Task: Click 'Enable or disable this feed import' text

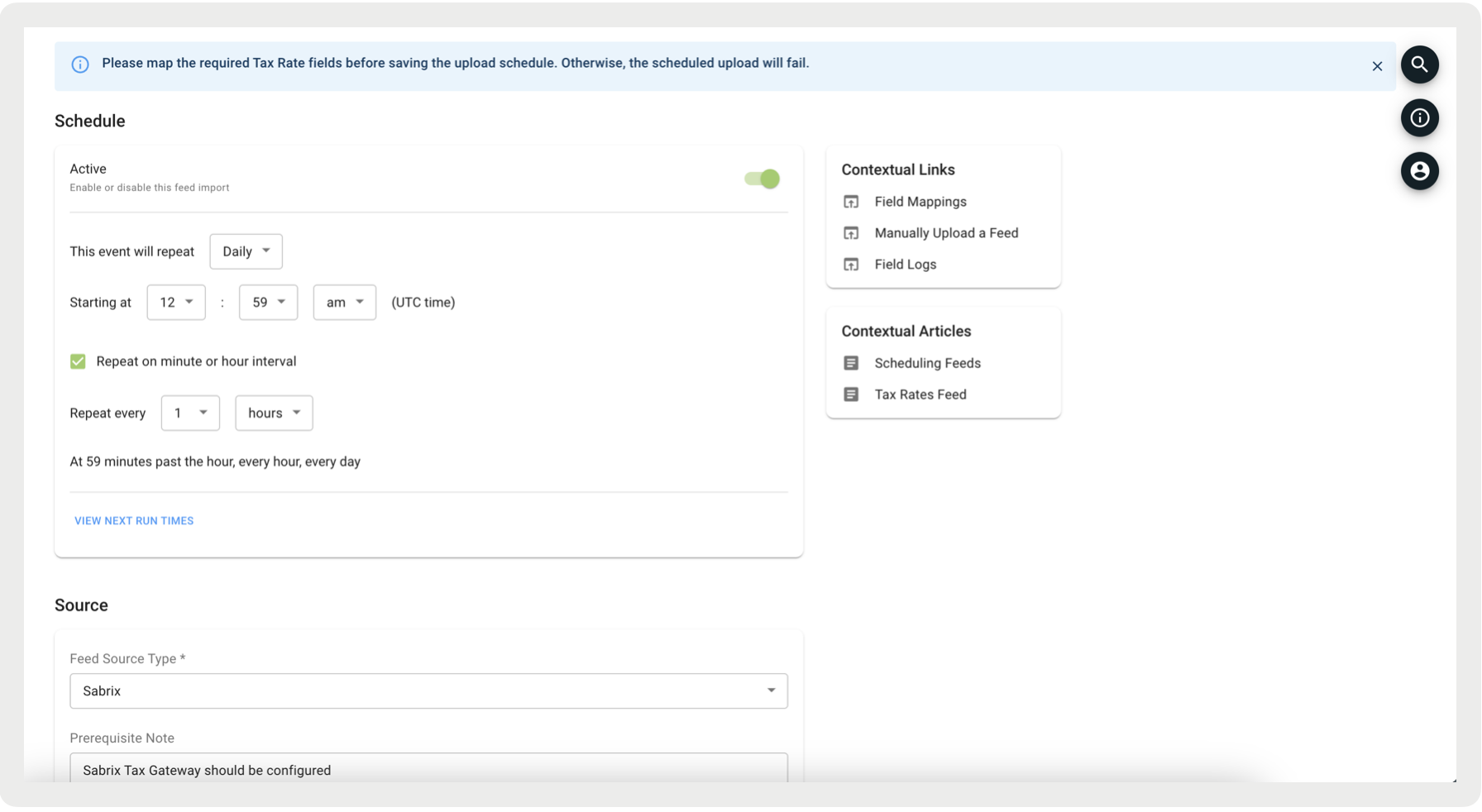Action: [x=150, y=188]
